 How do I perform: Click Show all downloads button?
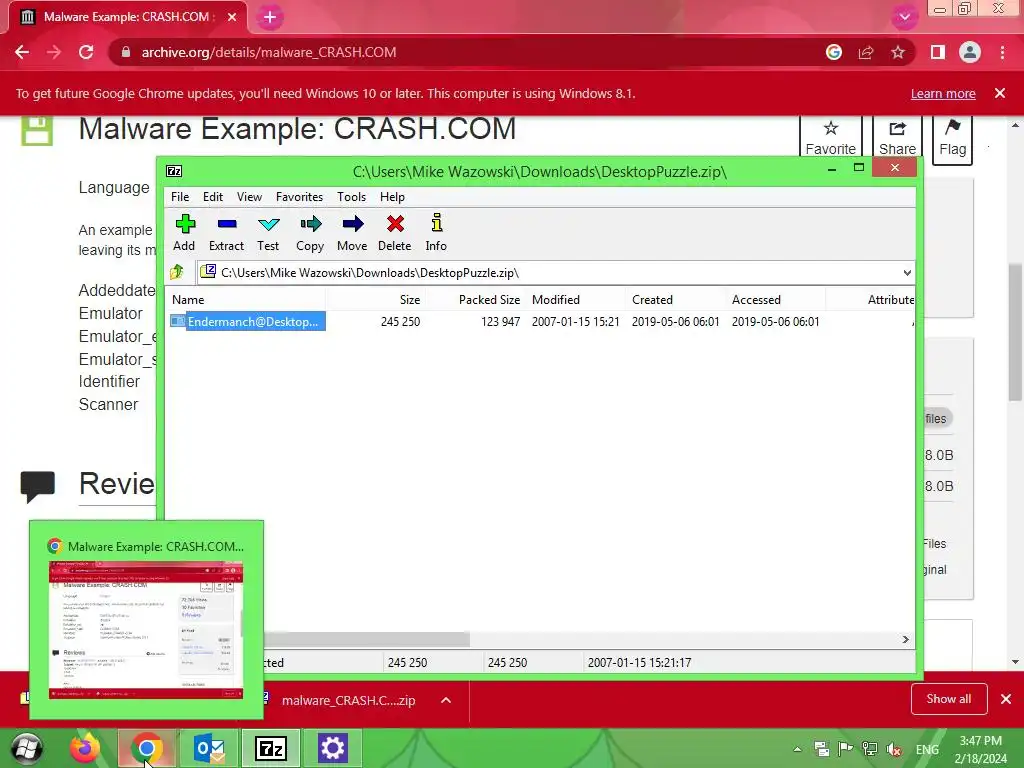pyautogui.click(x=949, y=699)
